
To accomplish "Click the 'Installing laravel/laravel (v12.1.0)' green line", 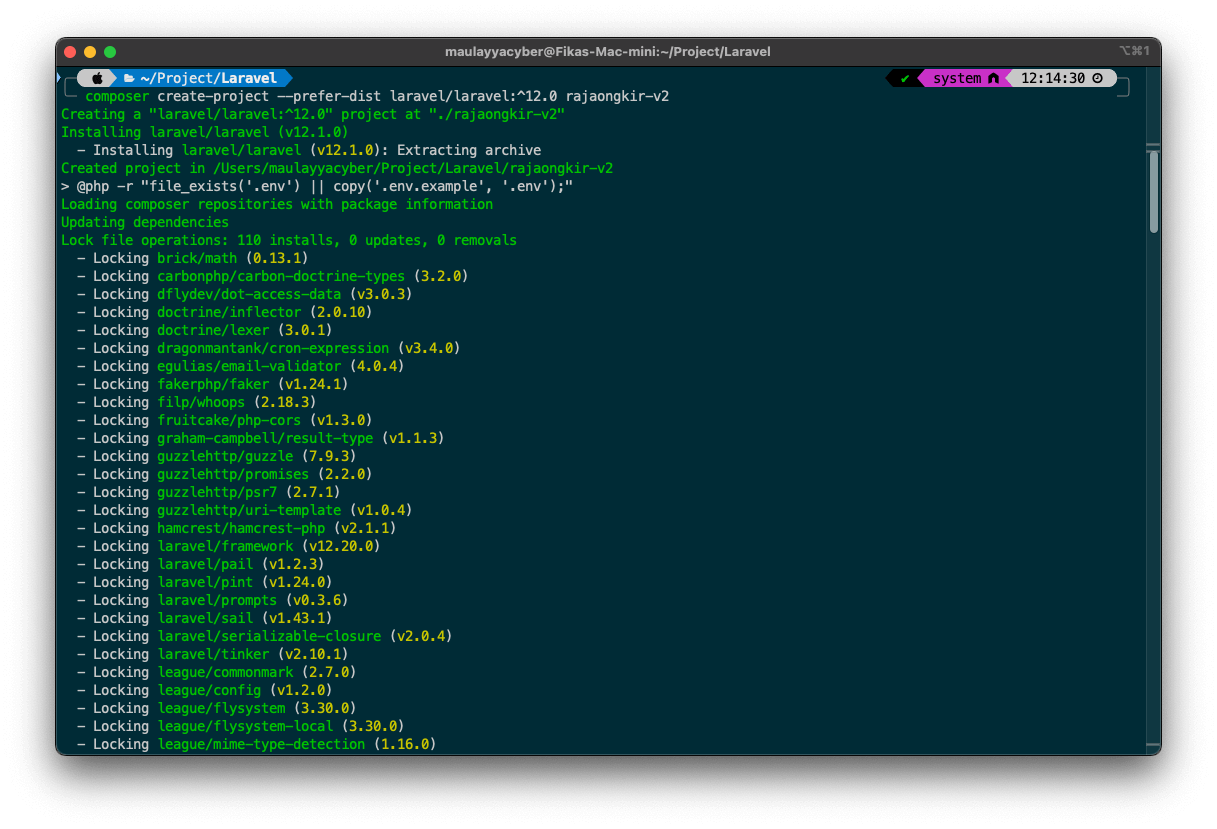I will [205, 132].
